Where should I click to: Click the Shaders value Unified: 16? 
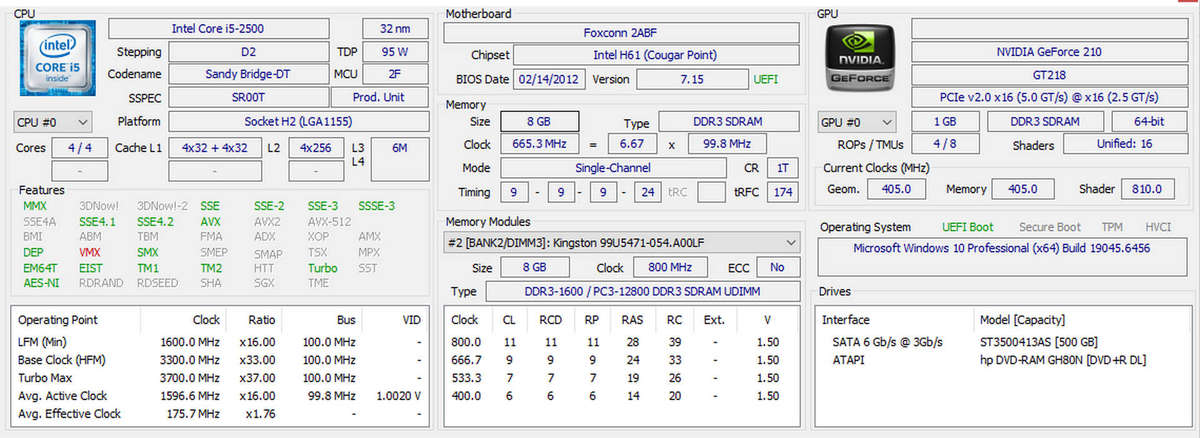pos(1124,144)
